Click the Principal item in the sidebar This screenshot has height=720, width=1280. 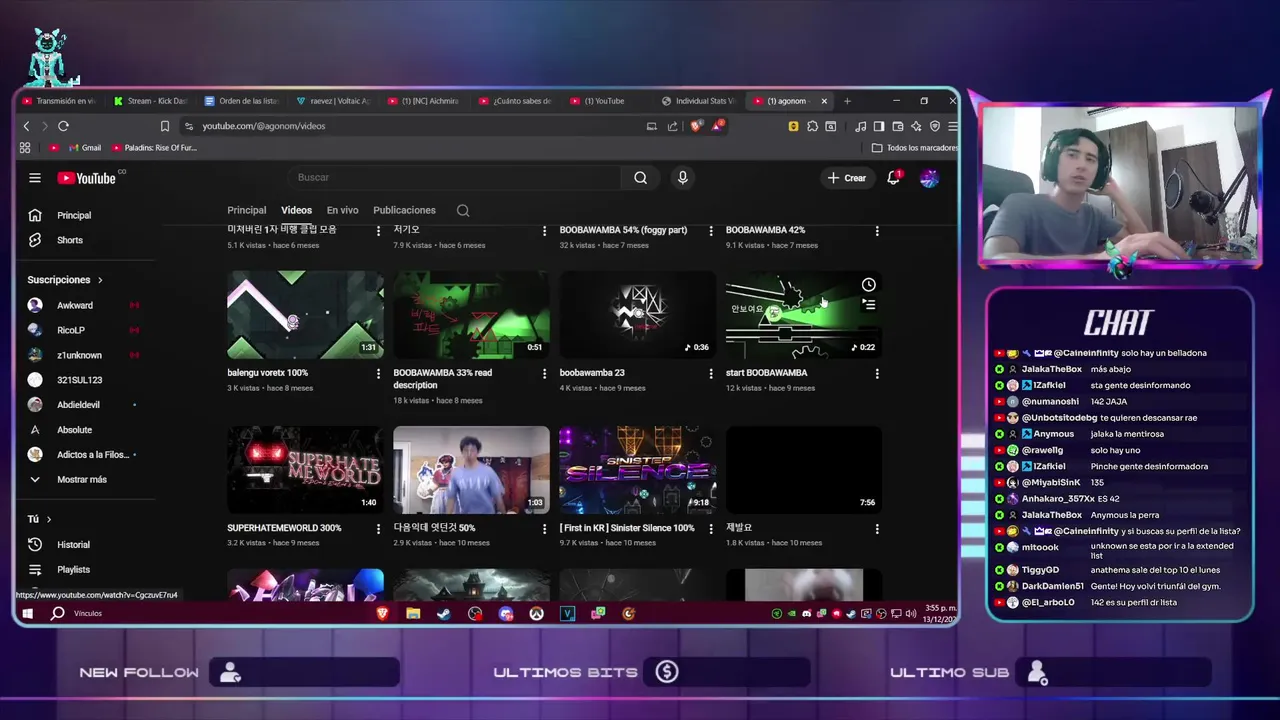(x=73, y=215)
